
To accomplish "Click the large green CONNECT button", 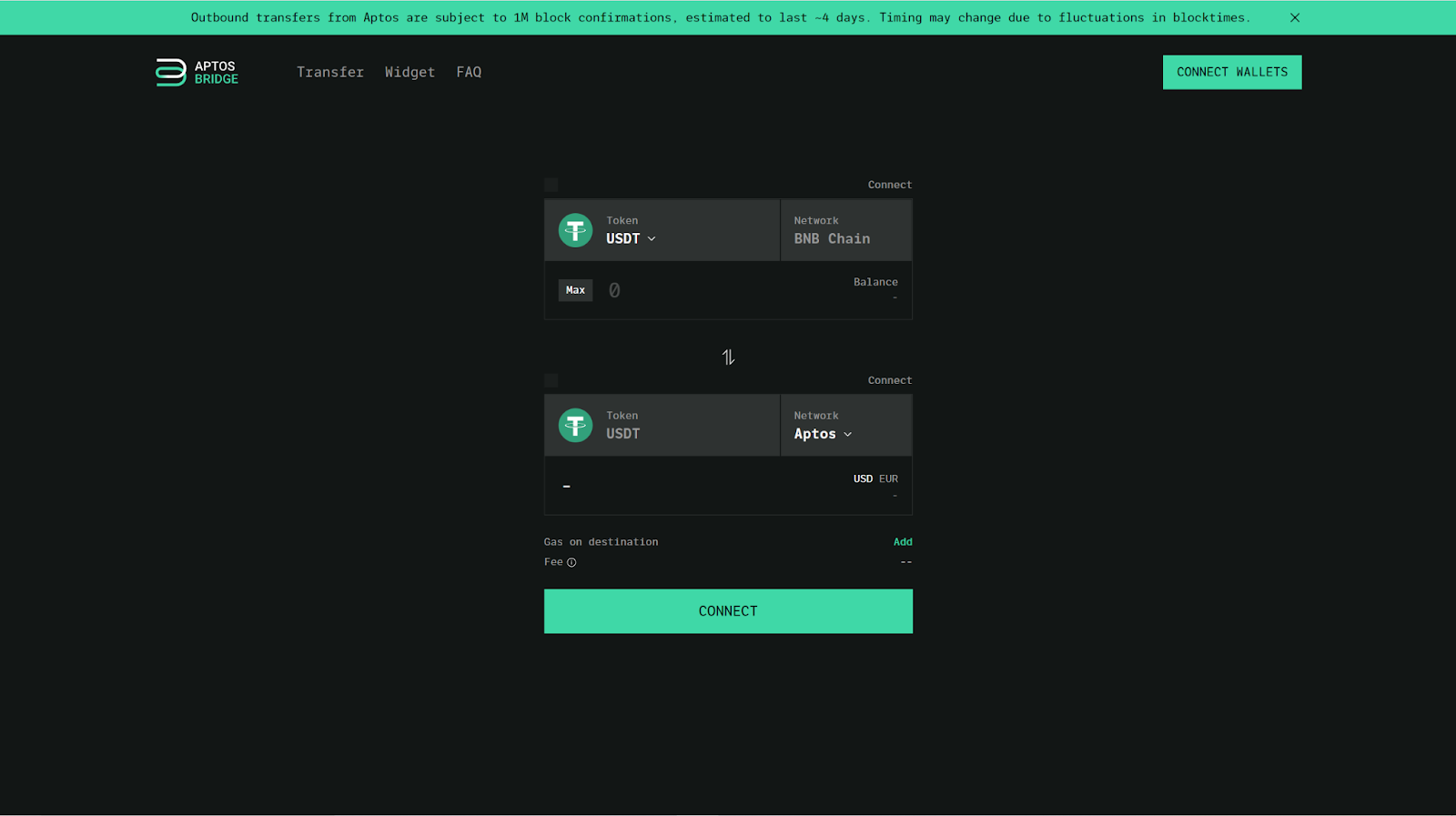I will pos(728,611).
